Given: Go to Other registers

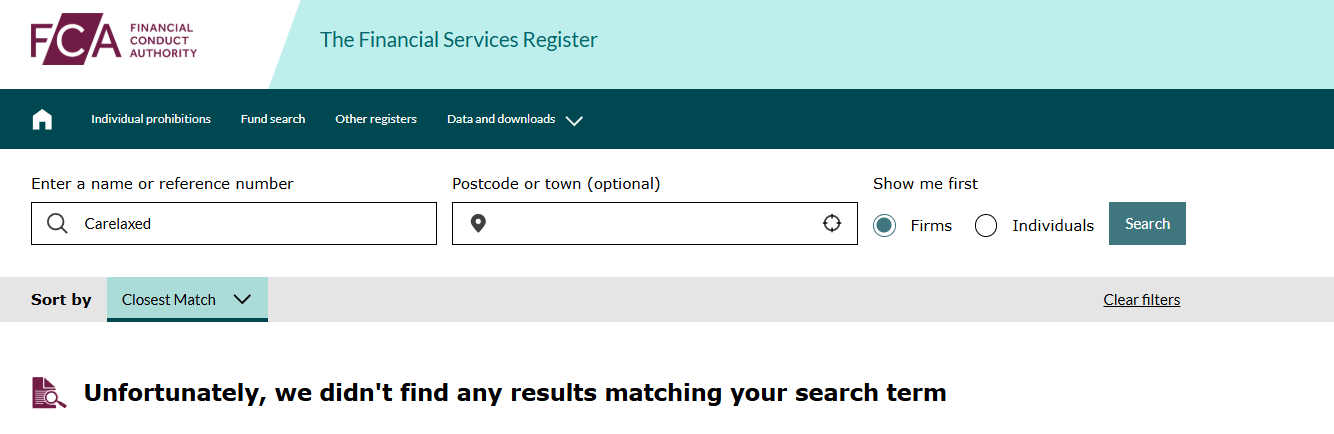Looking at the screenshot, I should pyautogui.click(x=376, y=119).
